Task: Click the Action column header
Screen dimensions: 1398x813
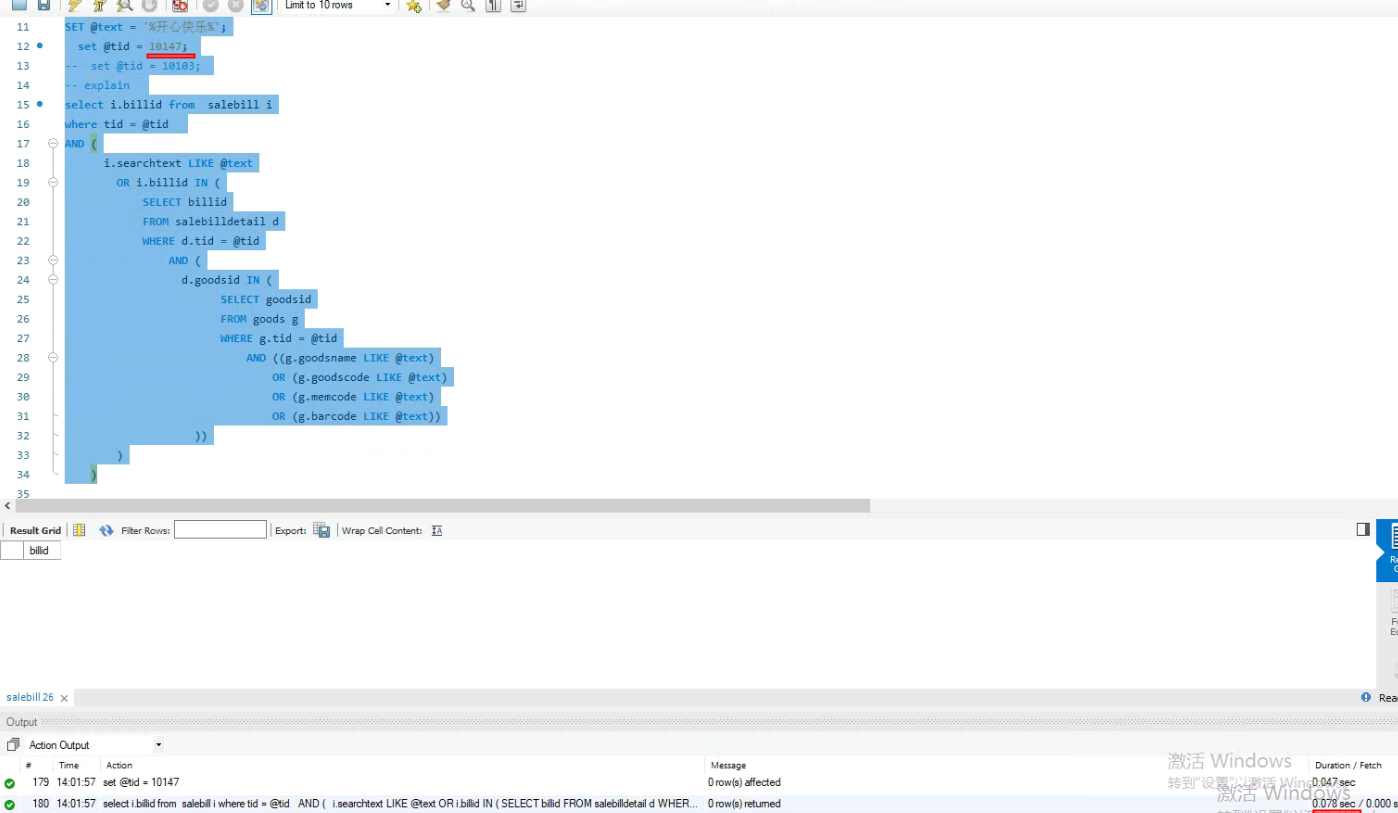Action: point(119,765)
